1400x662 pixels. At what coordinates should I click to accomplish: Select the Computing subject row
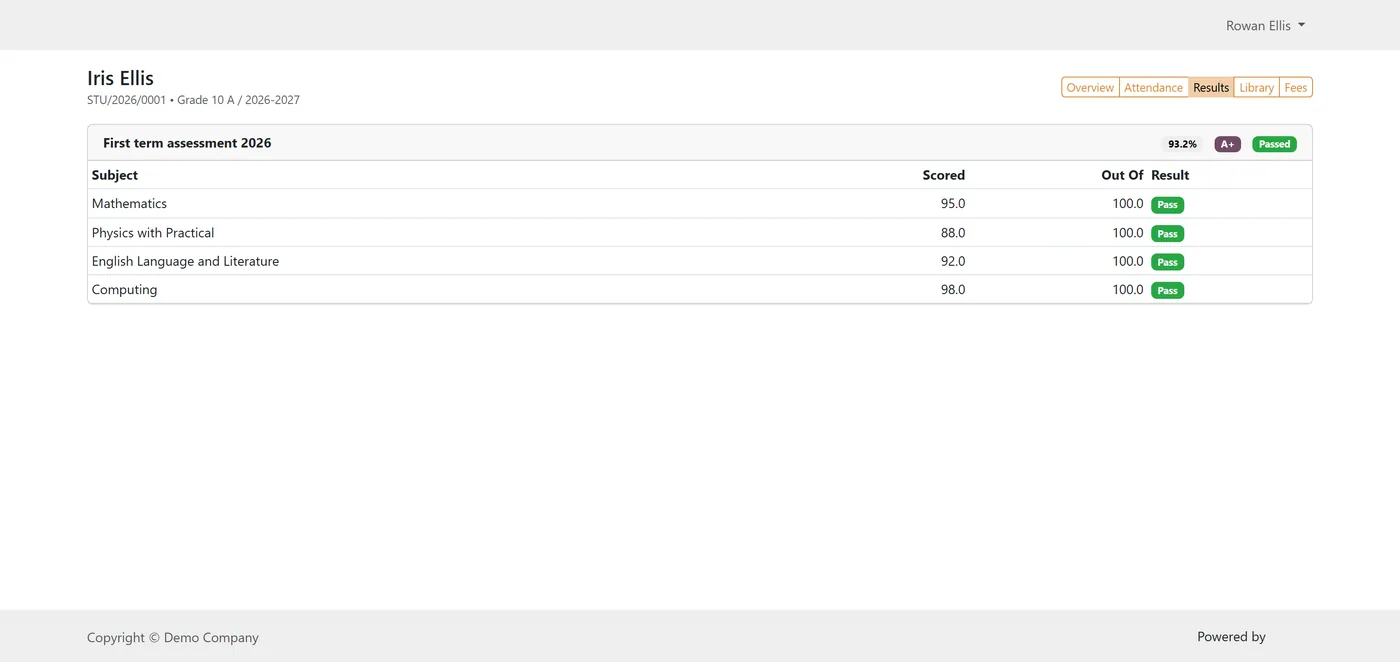[x=700, y=290]
